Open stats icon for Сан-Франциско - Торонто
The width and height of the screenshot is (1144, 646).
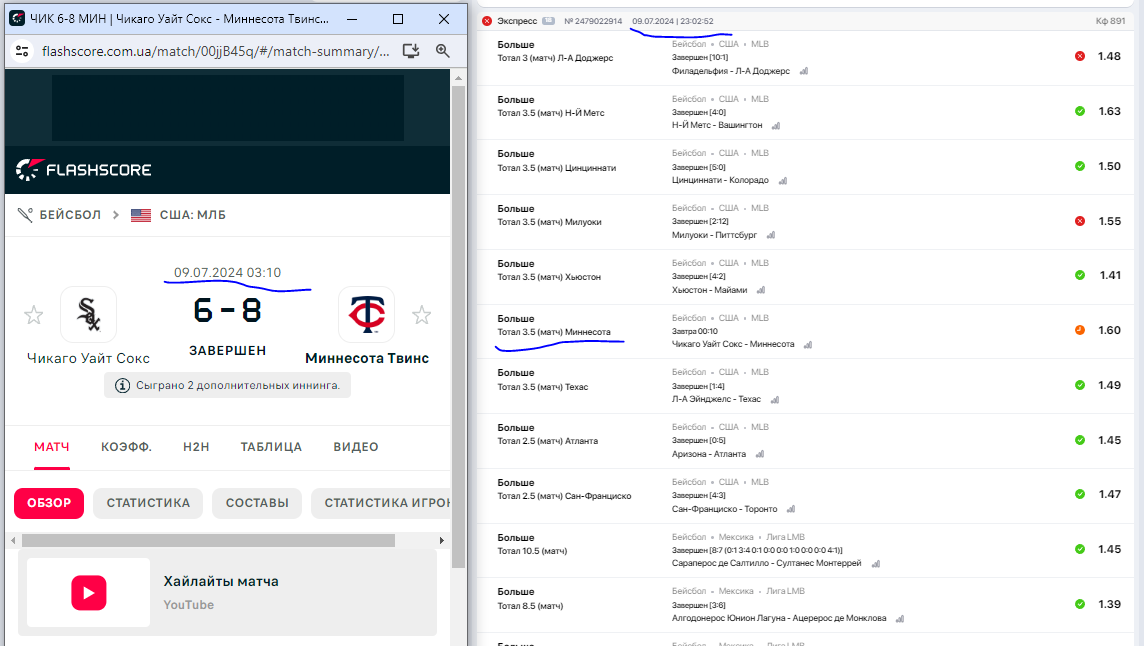pyautogui.click(x=791, y=509)
